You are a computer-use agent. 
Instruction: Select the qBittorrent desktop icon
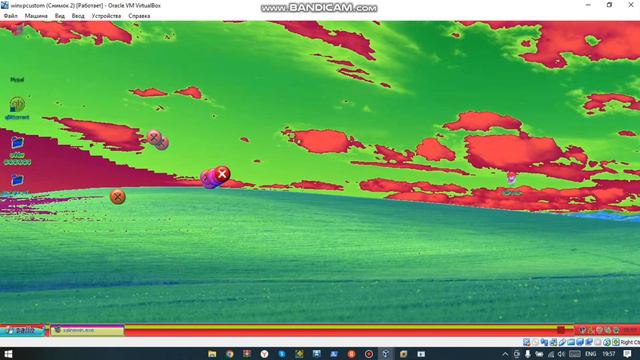pyautogui.click(x=17, y=108)
